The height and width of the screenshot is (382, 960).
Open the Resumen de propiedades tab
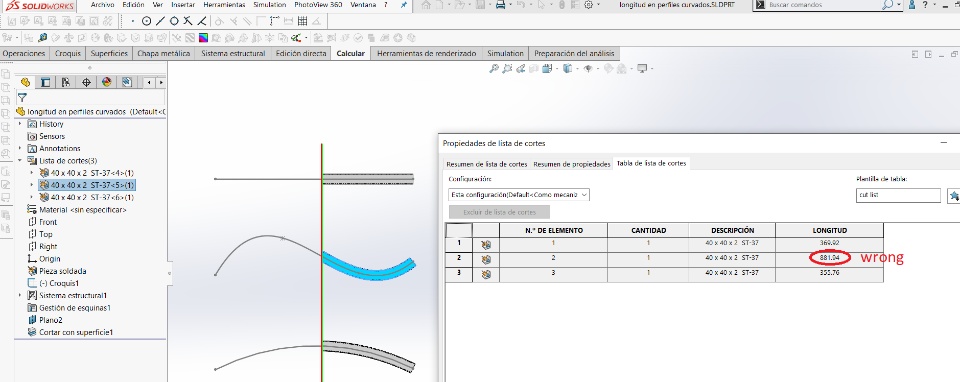(x=572, y=164)
